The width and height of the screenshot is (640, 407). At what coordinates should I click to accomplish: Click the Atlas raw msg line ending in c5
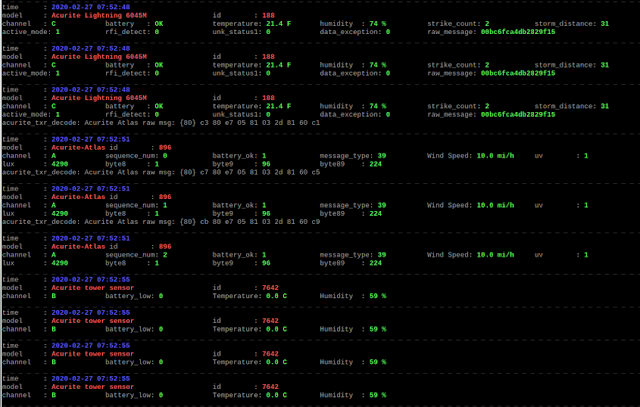[x=161, y=172]
